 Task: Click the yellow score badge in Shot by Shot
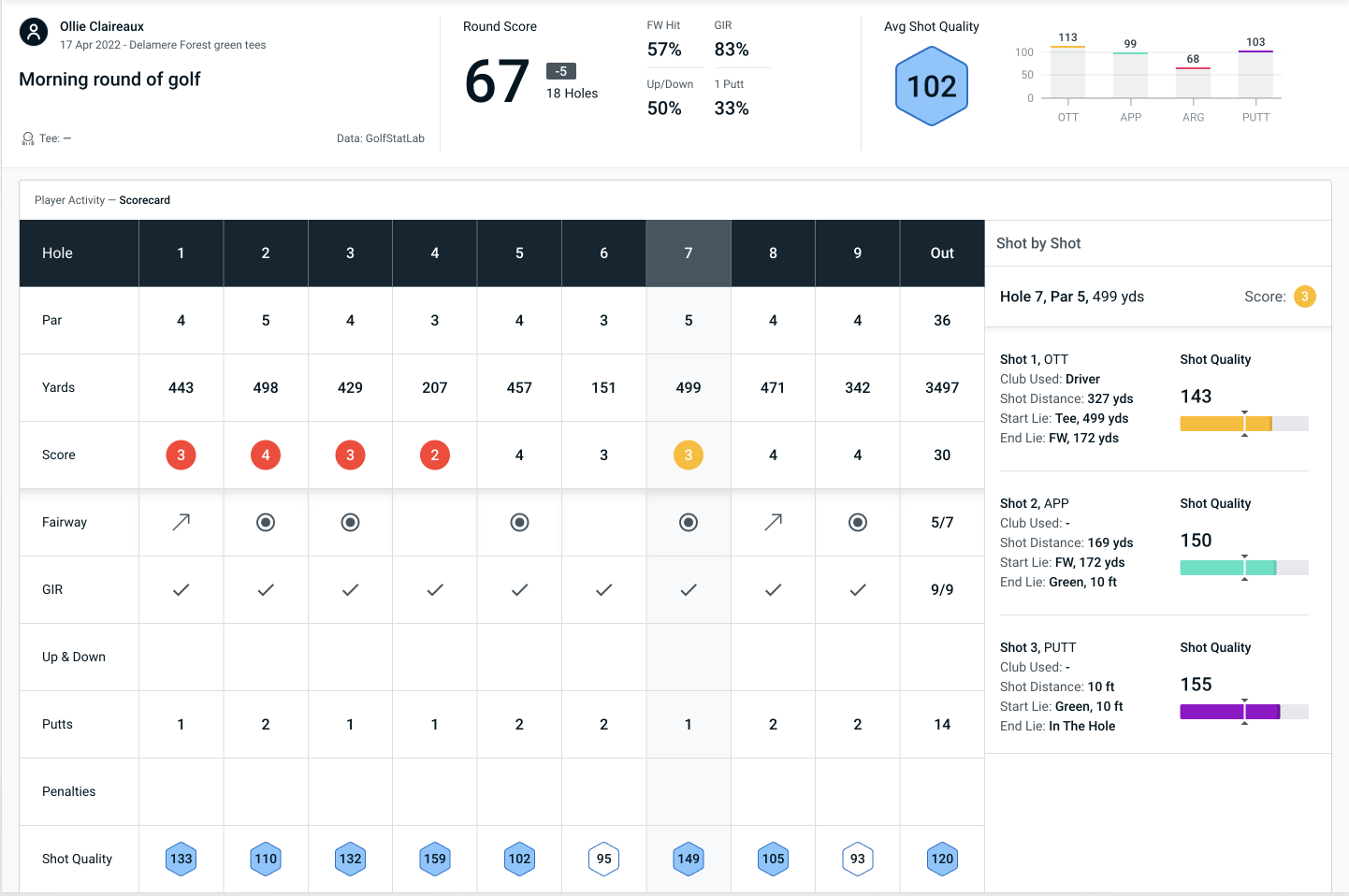[x=1305, y=296]
